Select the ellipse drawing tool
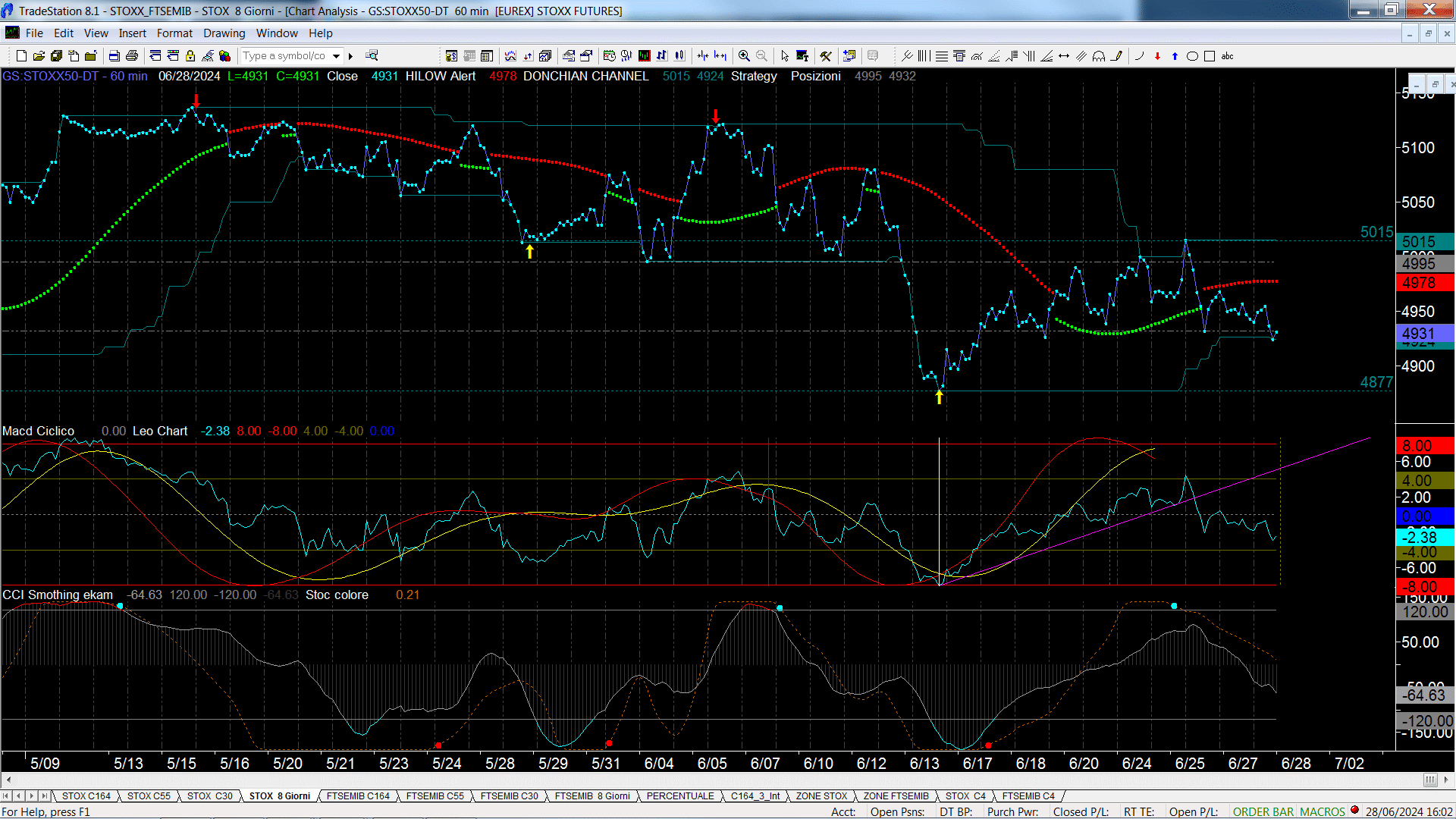The image size is (1456, 819). click(1192, 55)
